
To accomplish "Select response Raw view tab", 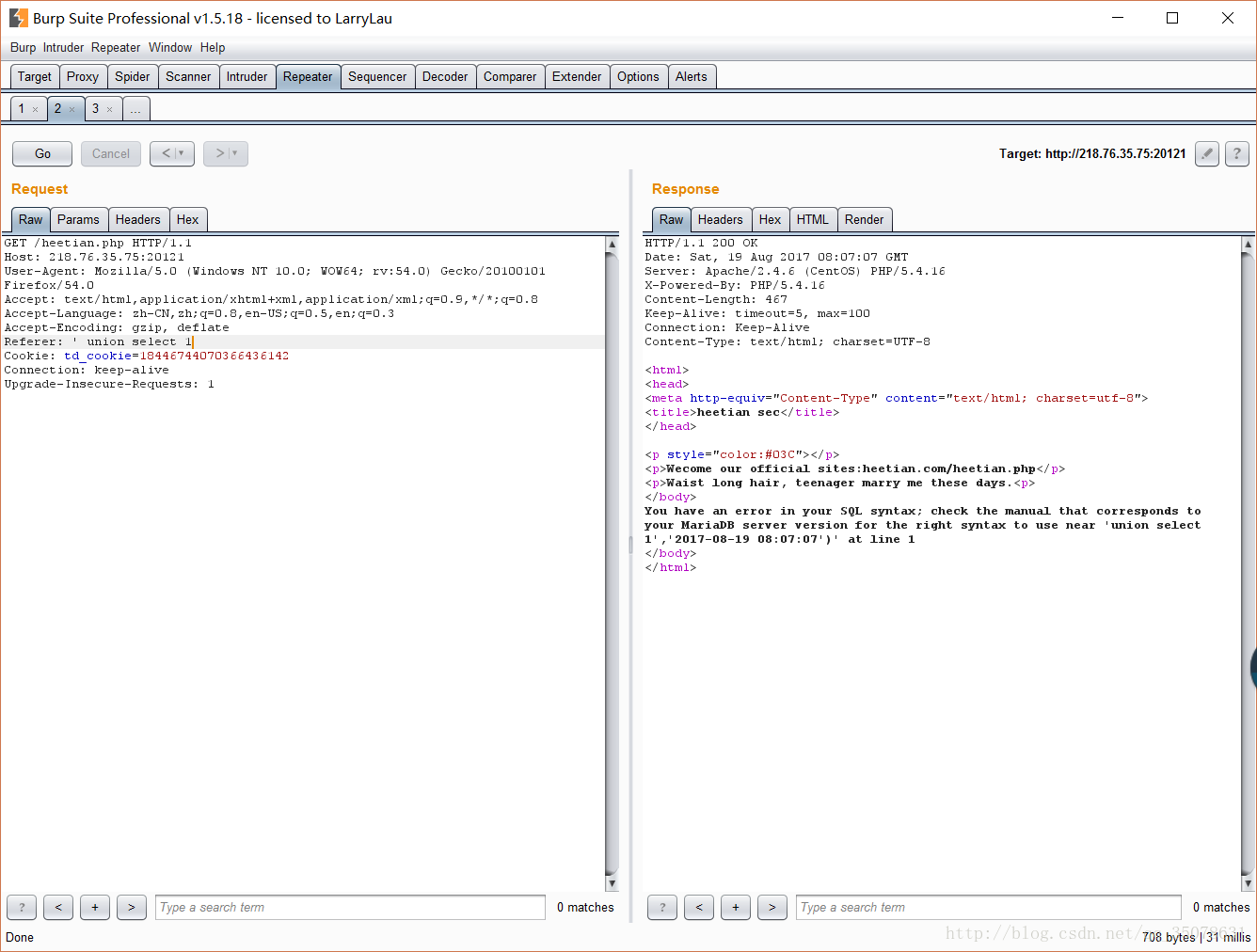I will [672, 219].
